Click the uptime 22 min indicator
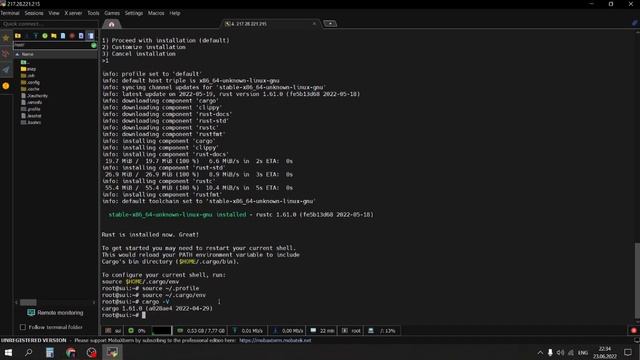The image size is (640, 360). tap(322, 331)
